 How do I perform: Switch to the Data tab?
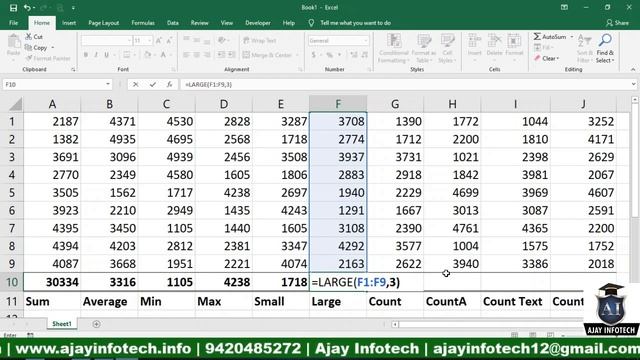173,23
